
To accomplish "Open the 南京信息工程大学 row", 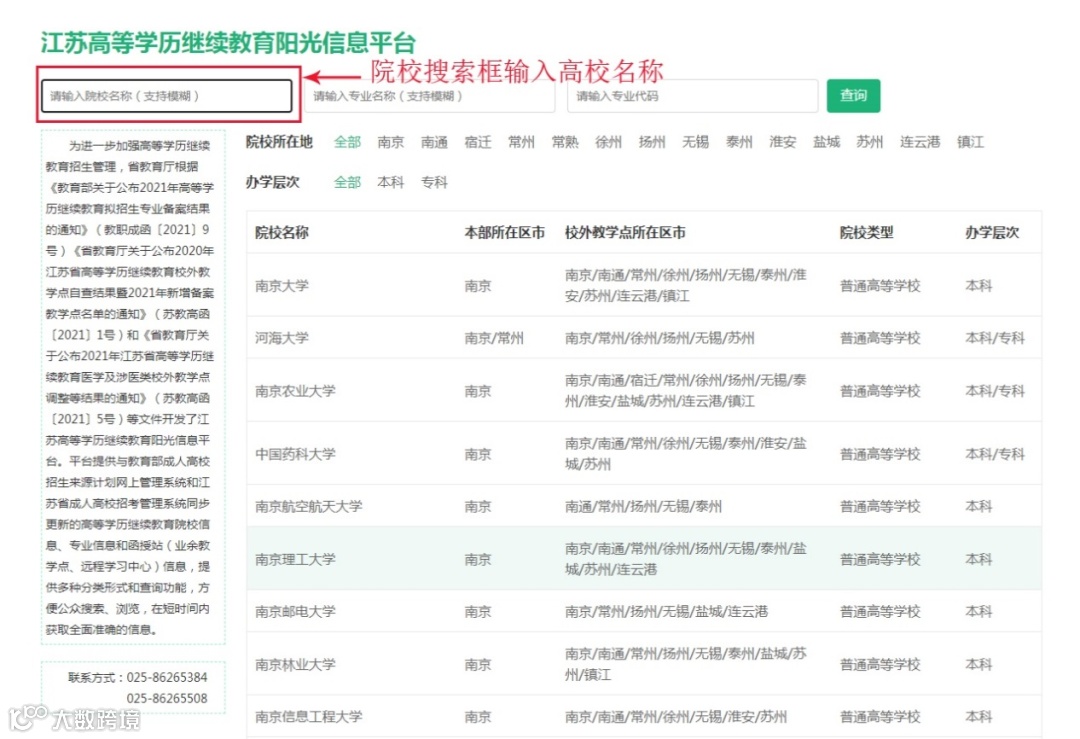I will (644, 716).
